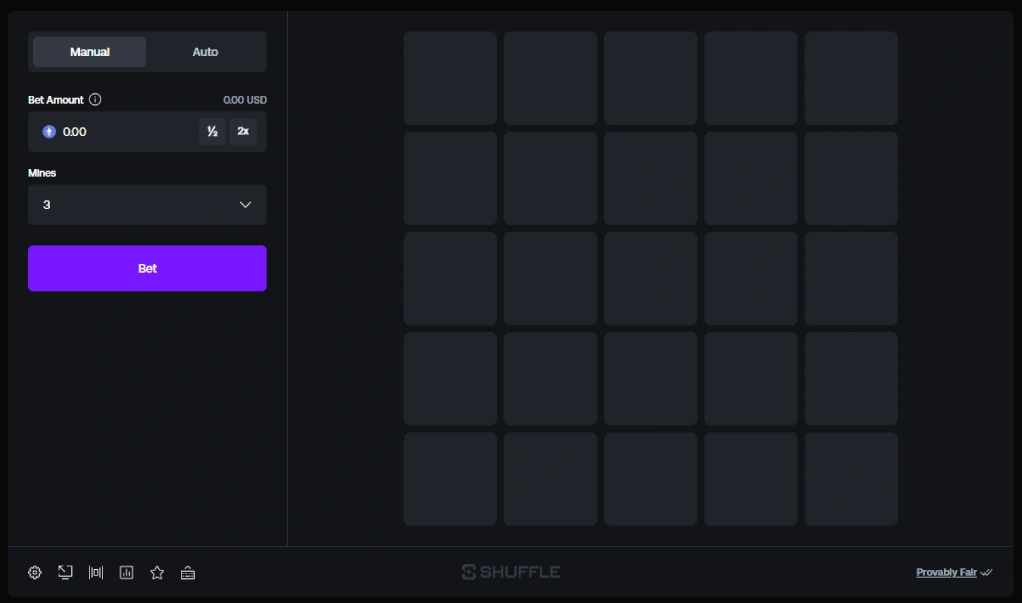Click the purple Bet button

tap(147, 268)
